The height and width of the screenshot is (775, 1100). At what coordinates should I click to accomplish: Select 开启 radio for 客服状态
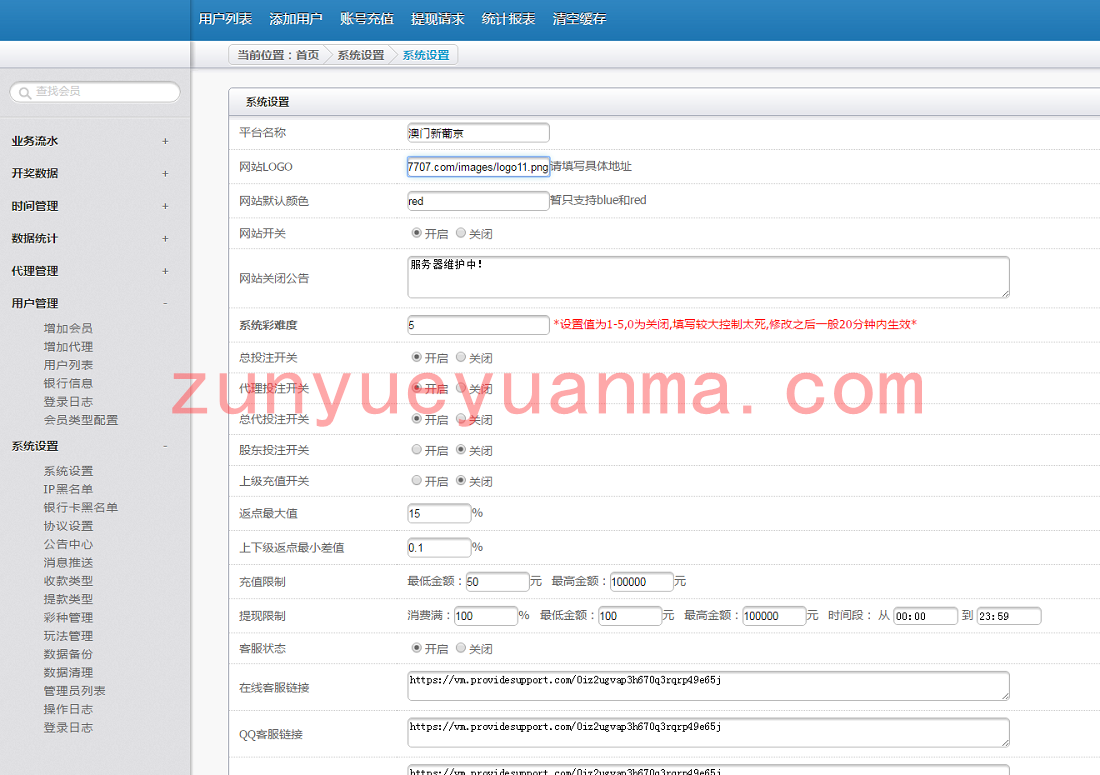point(417,648)
